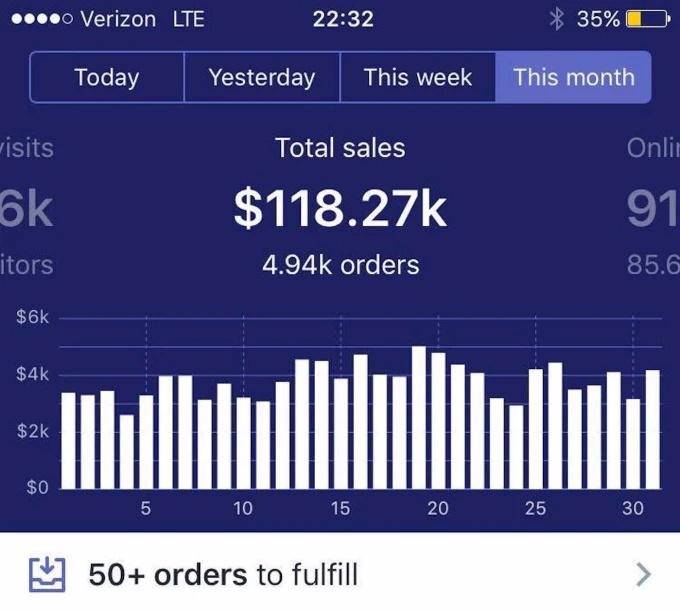This screenshot has height=611, width=680.
Task: Tap the Bluetooth status icon
Action: click(557, 19)
